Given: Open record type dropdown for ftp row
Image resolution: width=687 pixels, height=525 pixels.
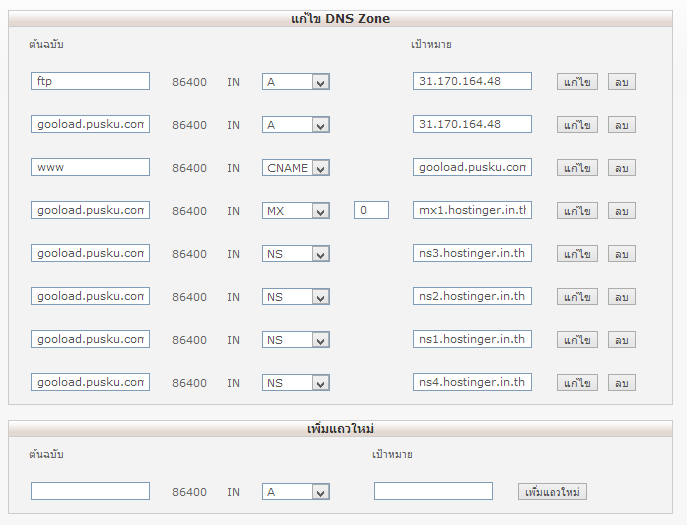Looking at the screenshot, I should (296, 82).
